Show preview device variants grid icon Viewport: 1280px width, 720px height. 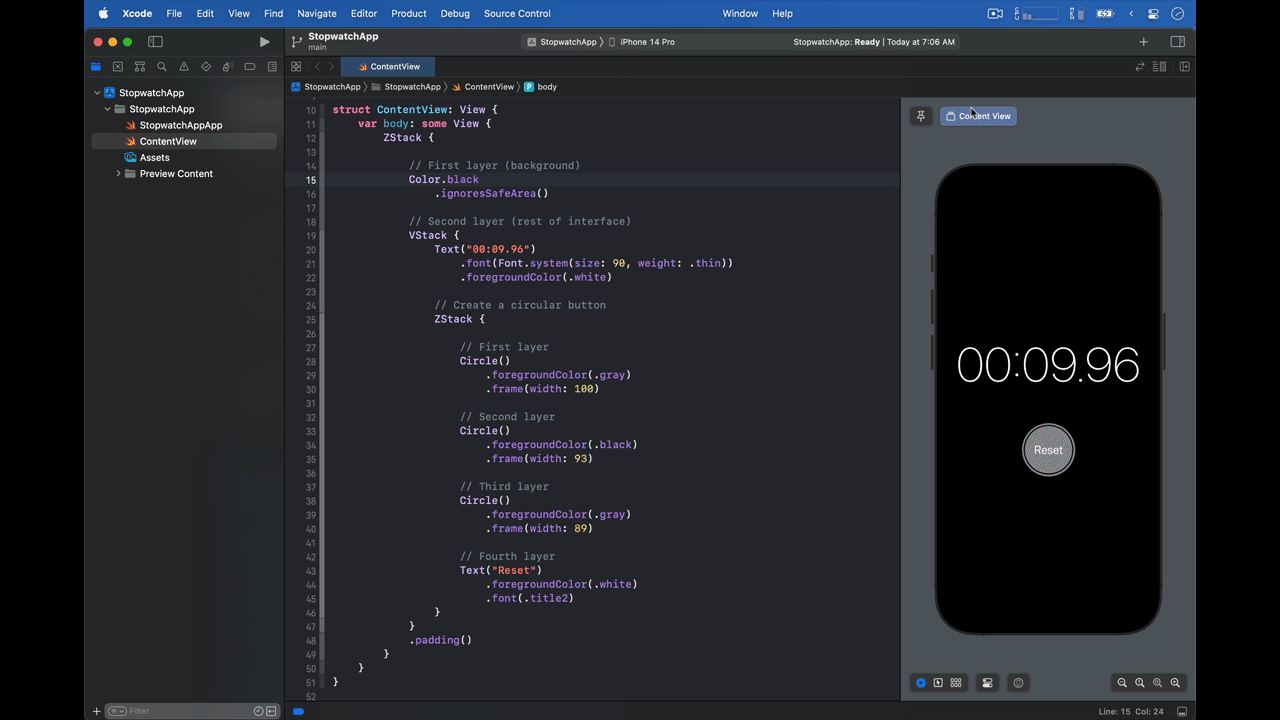955,683
